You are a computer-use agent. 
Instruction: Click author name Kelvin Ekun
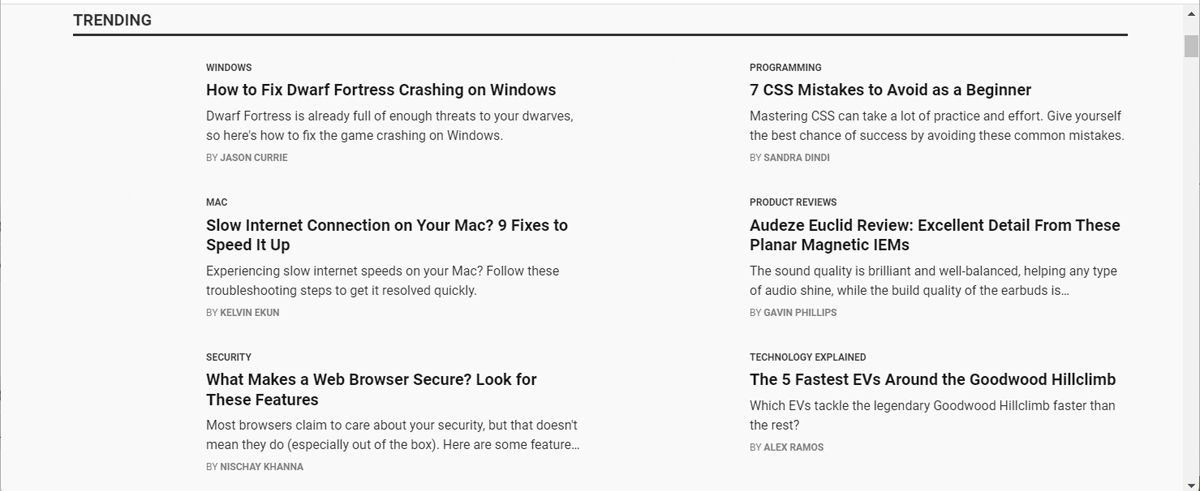249,313
